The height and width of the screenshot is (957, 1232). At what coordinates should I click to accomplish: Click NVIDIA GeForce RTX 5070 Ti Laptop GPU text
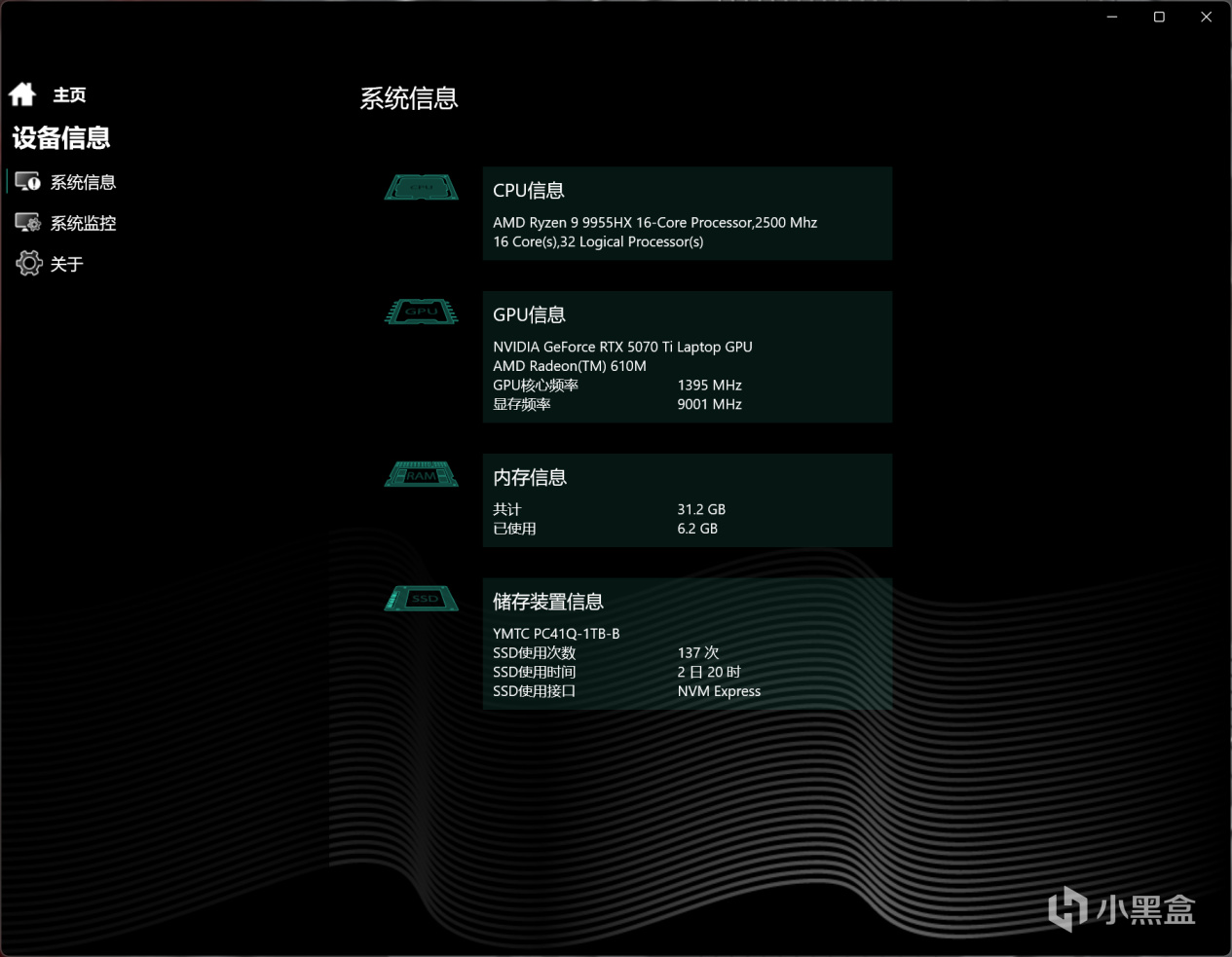(622, 348)
